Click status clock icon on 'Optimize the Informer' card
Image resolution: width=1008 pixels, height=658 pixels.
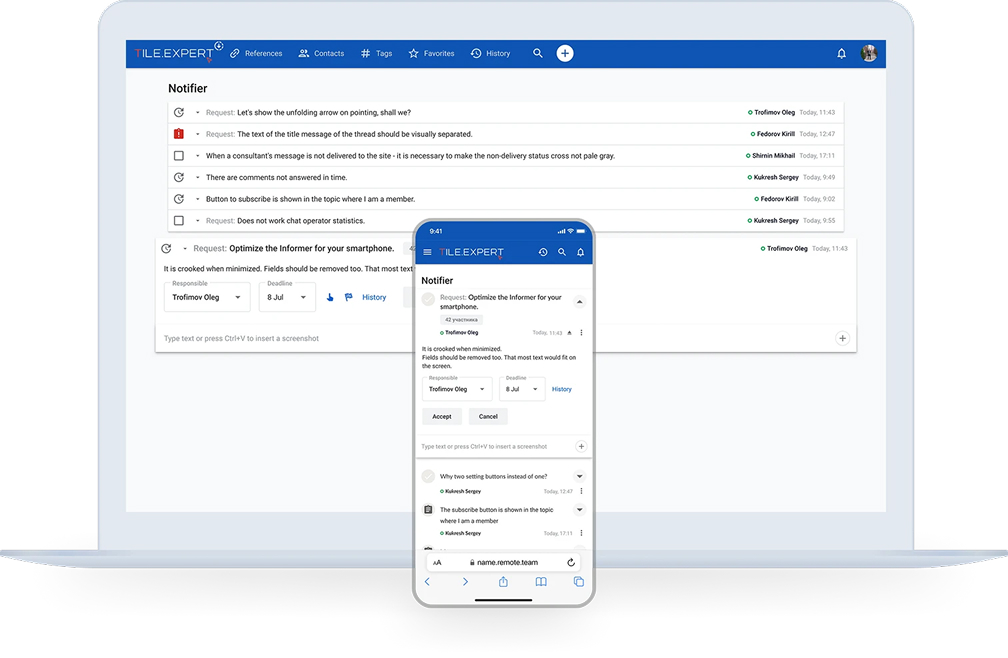tap(166, 249)
